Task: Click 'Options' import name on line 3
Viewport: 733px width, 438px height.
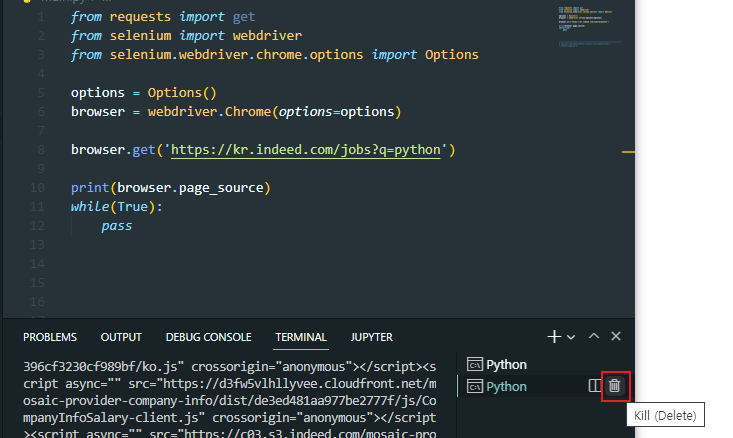Action: [452, 55]
